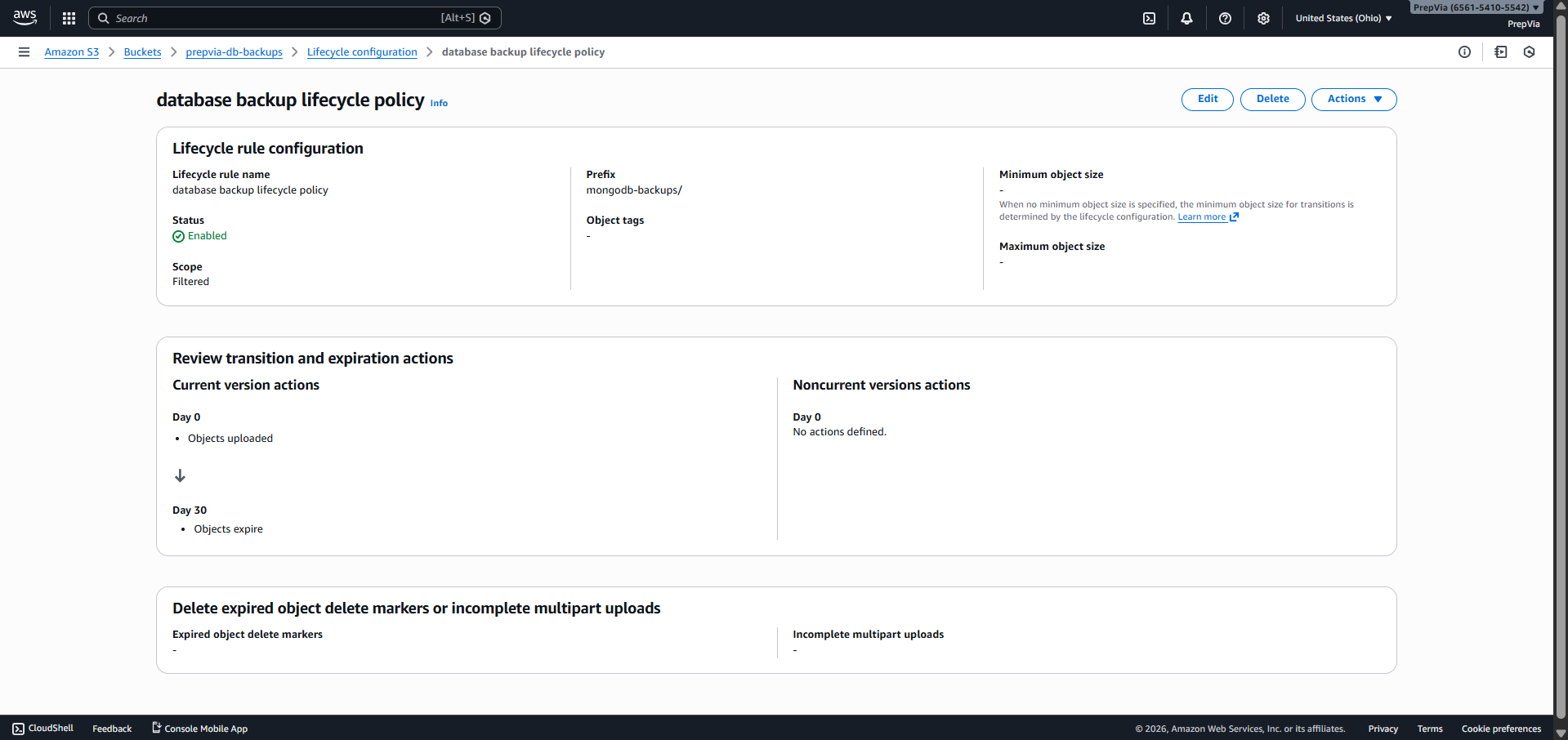The width and height of the screenshot is (1568, 740).
Task: Open the help question mark menu
Action: 1225,18
